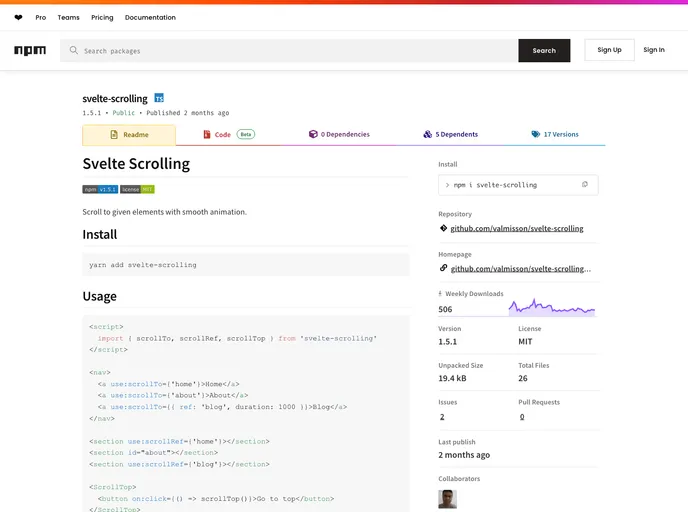Click the TypeScript badge next to svelte-scrolling
Screen dimensions: 688x512
(x=159, y=98)
